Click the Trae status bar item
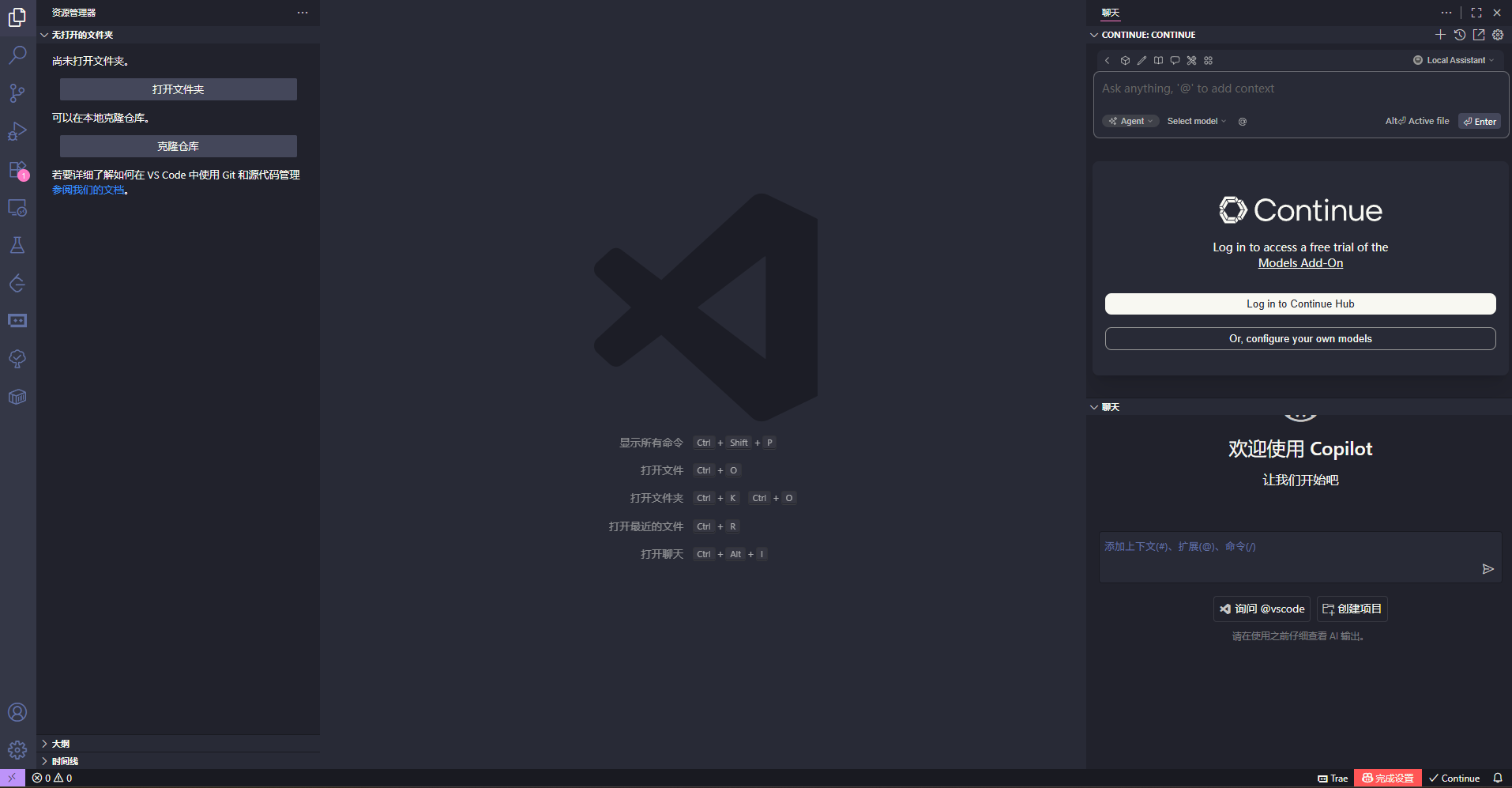The image size is (1512, 788). (x=1333, y=779)
